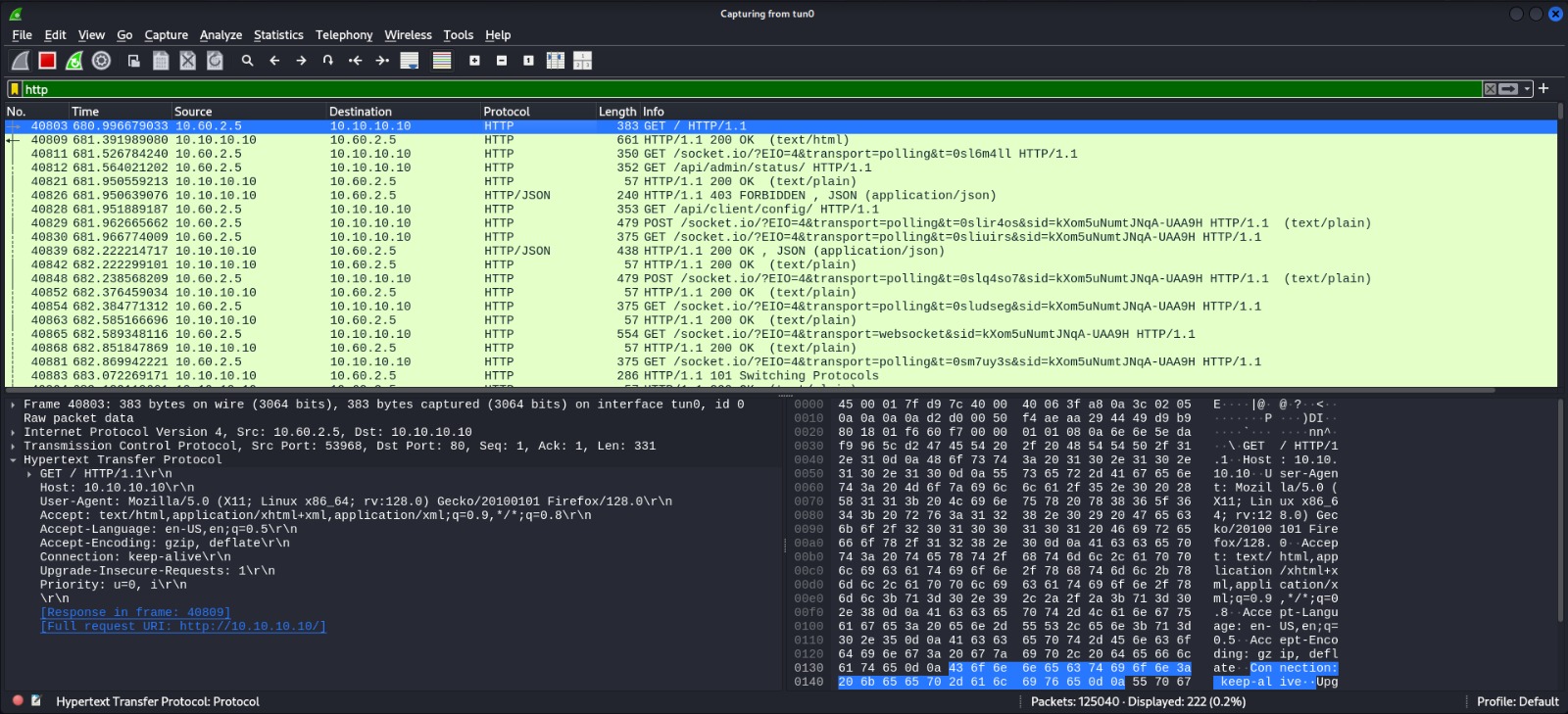Open Full request URI link
This screenshot has height=714, width=1568.
182,626
